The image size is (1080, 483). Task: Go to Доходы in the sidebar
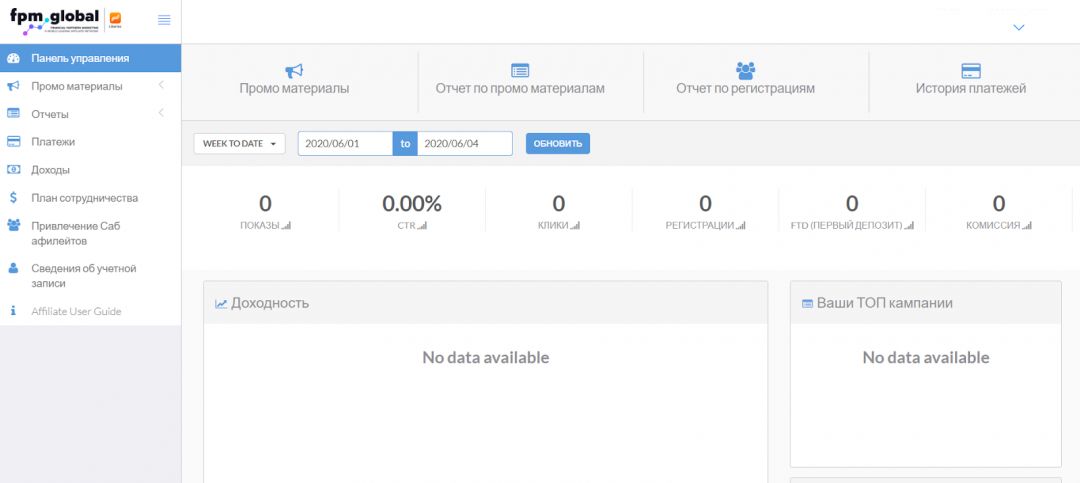[50, 170]
